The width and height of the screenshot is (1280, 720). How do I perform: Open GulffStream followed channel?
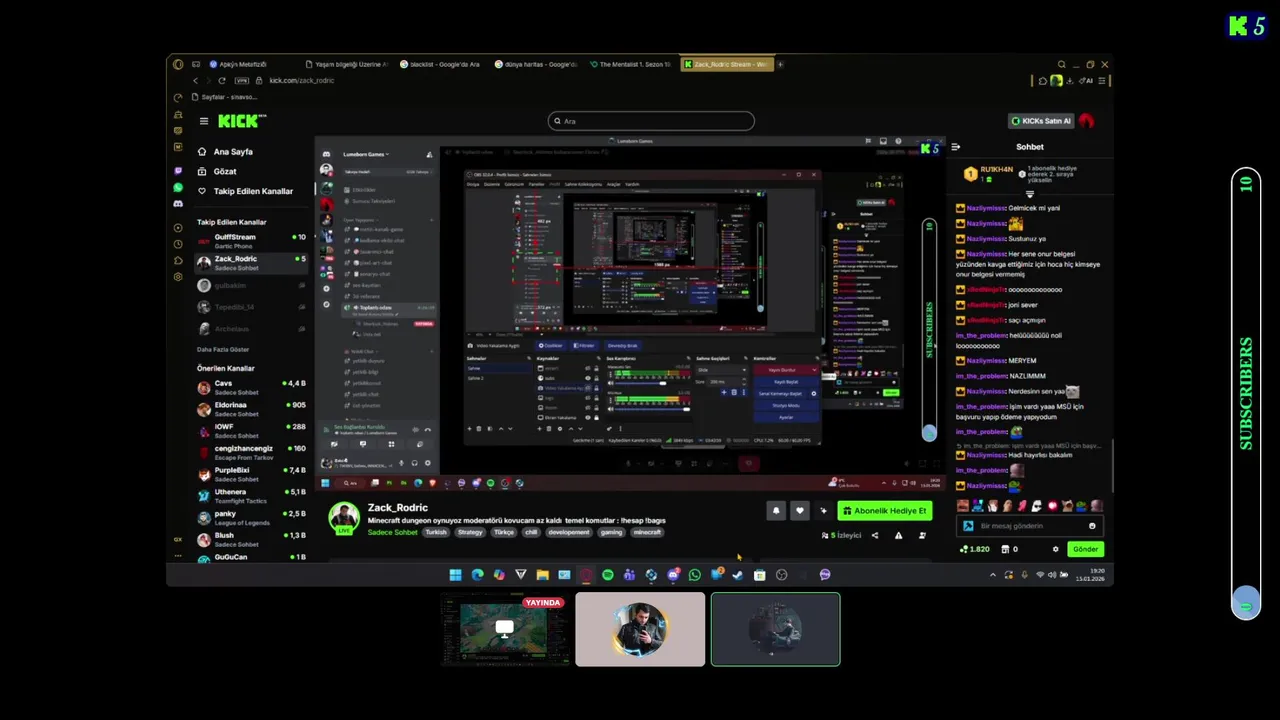252,240
